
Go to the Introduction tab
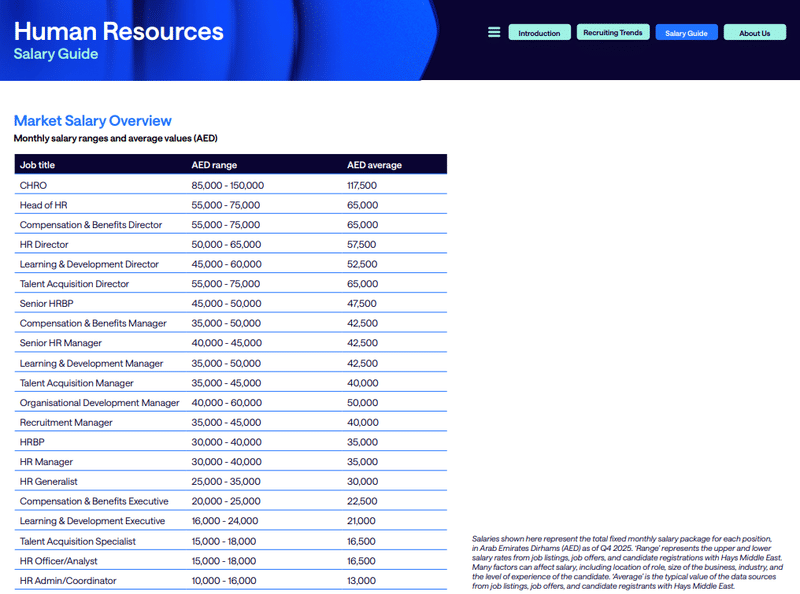[x=539, y=33]
